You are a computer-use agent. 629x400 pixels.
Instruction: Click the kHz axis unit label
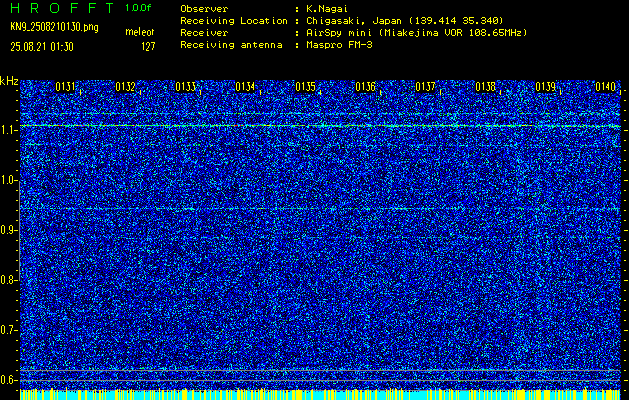click(9, 81)
